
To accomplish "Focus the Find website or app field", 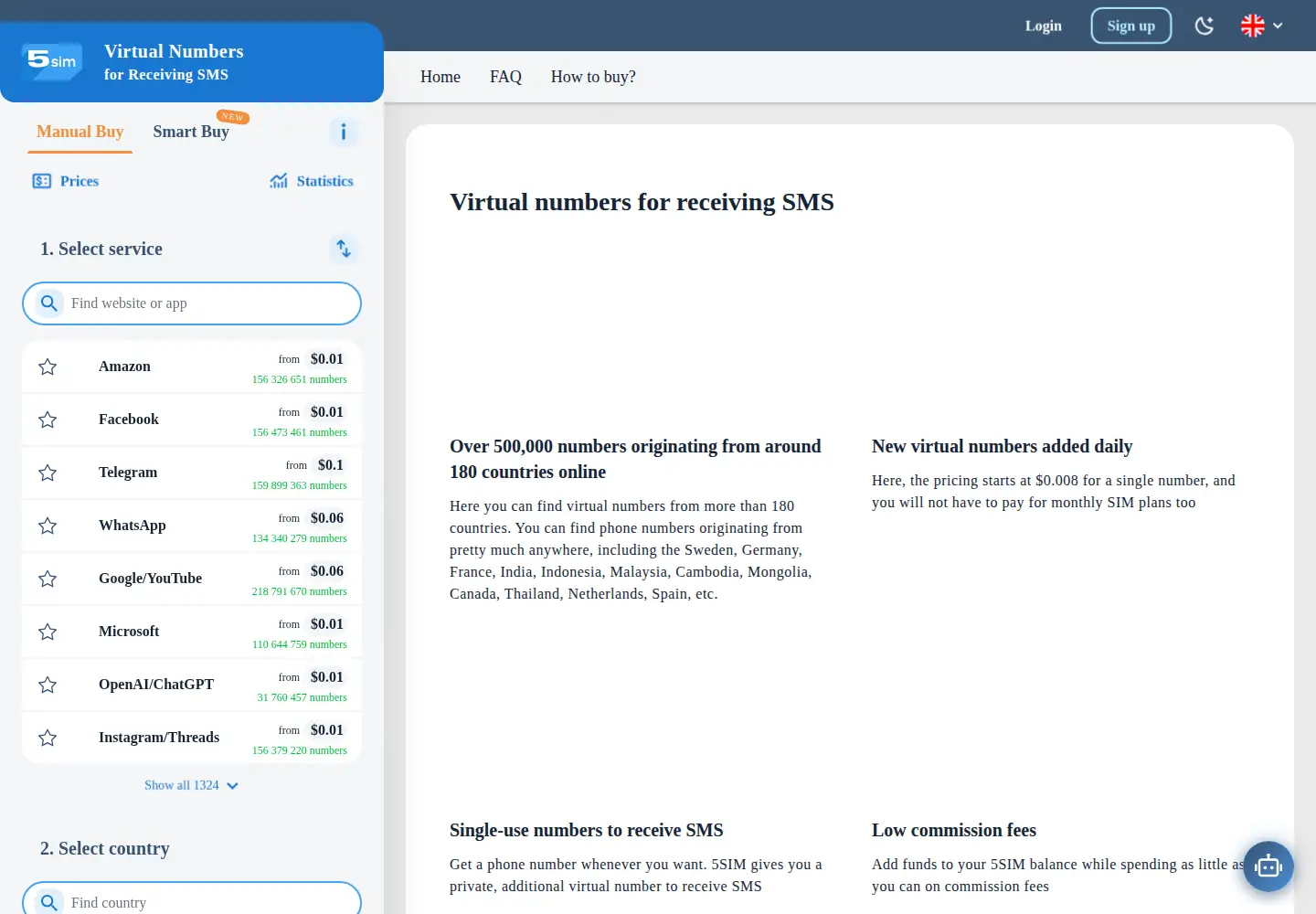I will (192, 303).
